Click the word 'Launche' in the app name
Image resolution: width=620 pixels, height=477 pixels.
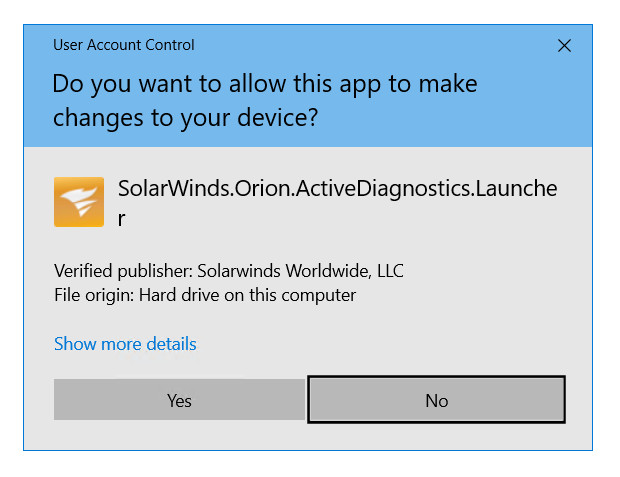[x=516, y=188]
